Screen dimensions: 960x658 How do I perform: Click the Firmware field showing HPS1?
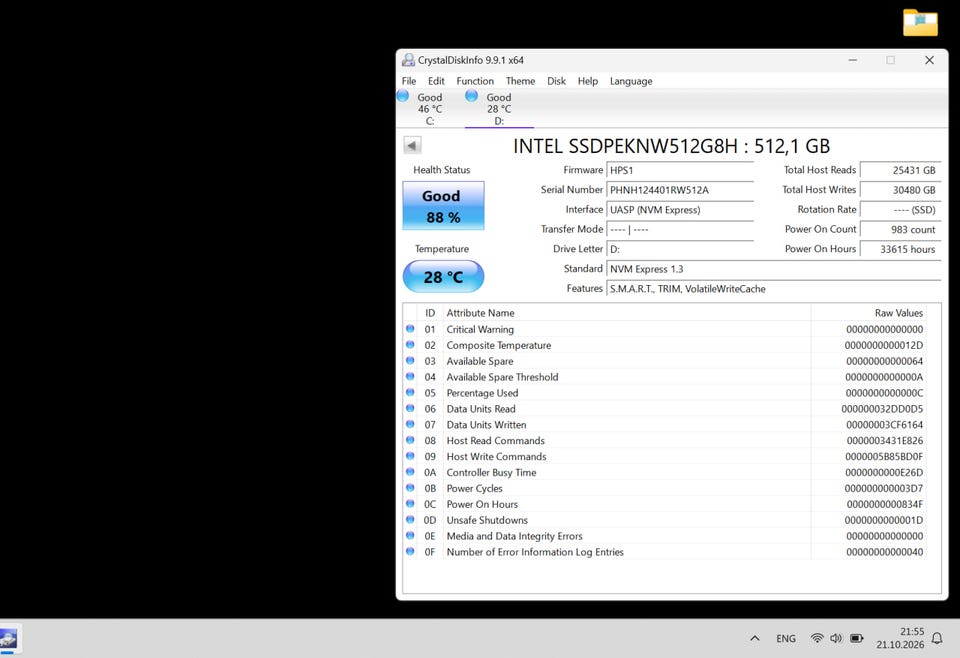click(x=680, y=170)
